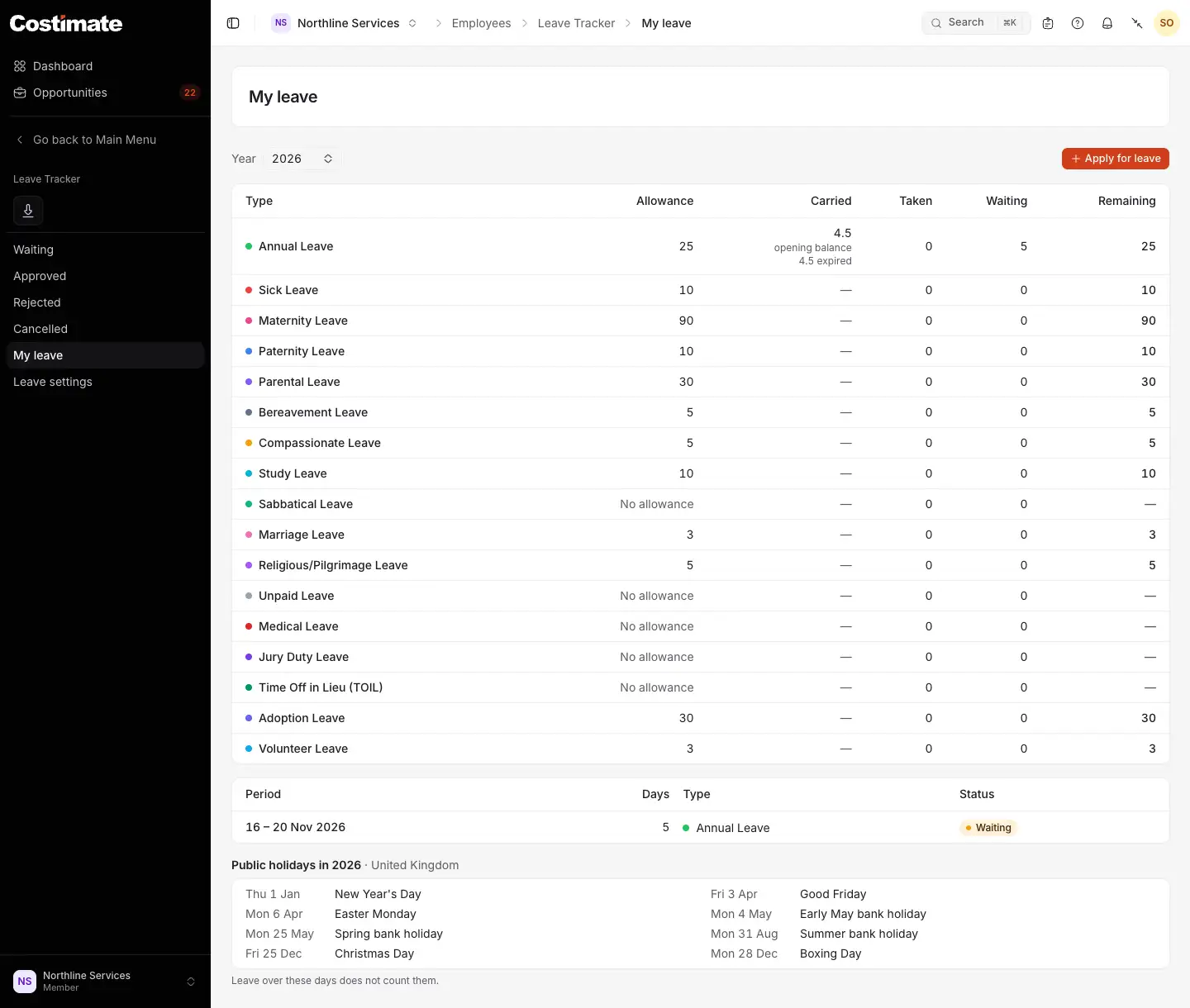Click the Search field

click(976, 23)
